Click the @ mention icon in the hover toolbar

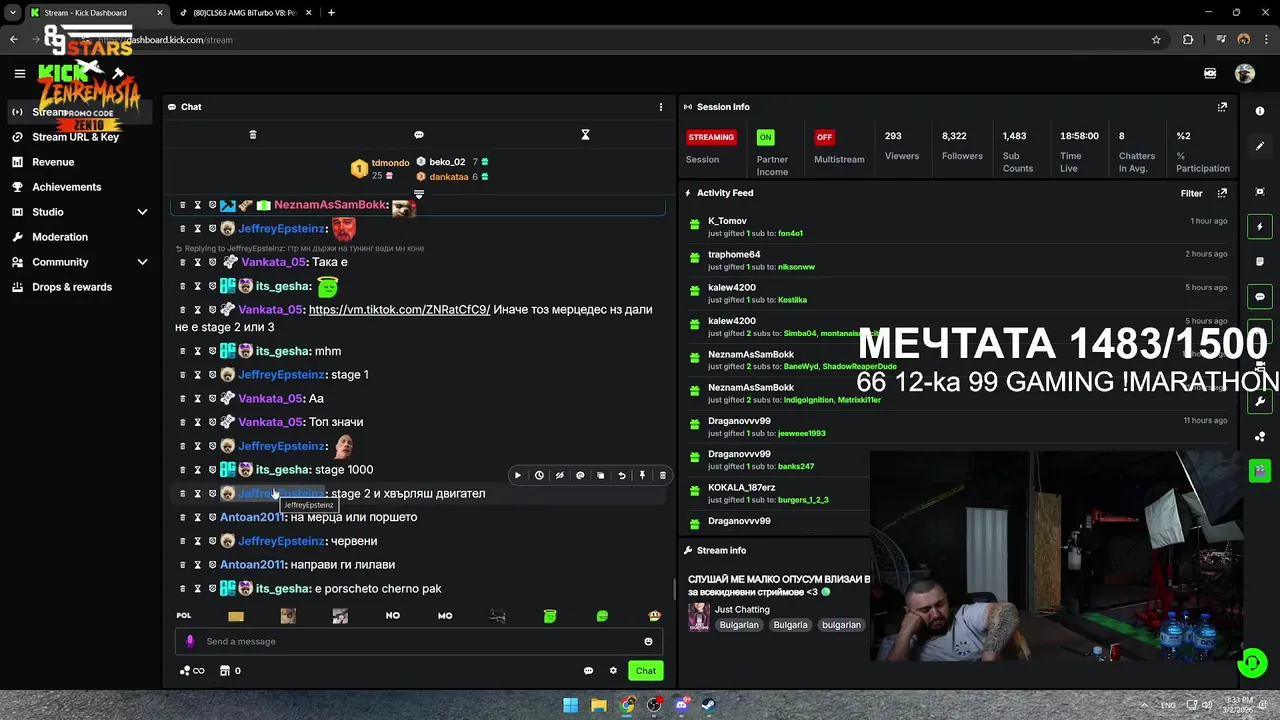(580, 476)
